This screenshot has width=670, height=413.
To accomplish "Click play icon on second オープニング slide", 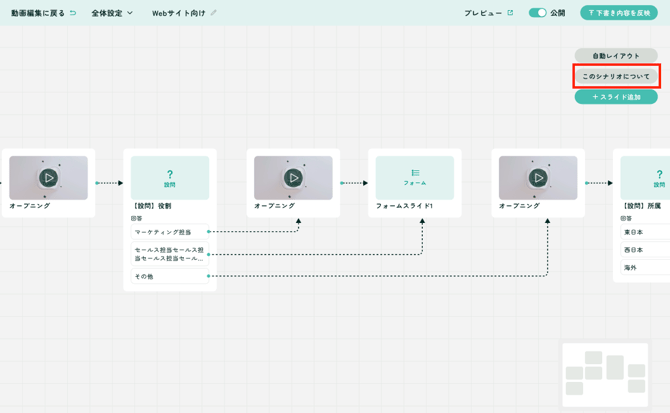I will click(293, 178).
